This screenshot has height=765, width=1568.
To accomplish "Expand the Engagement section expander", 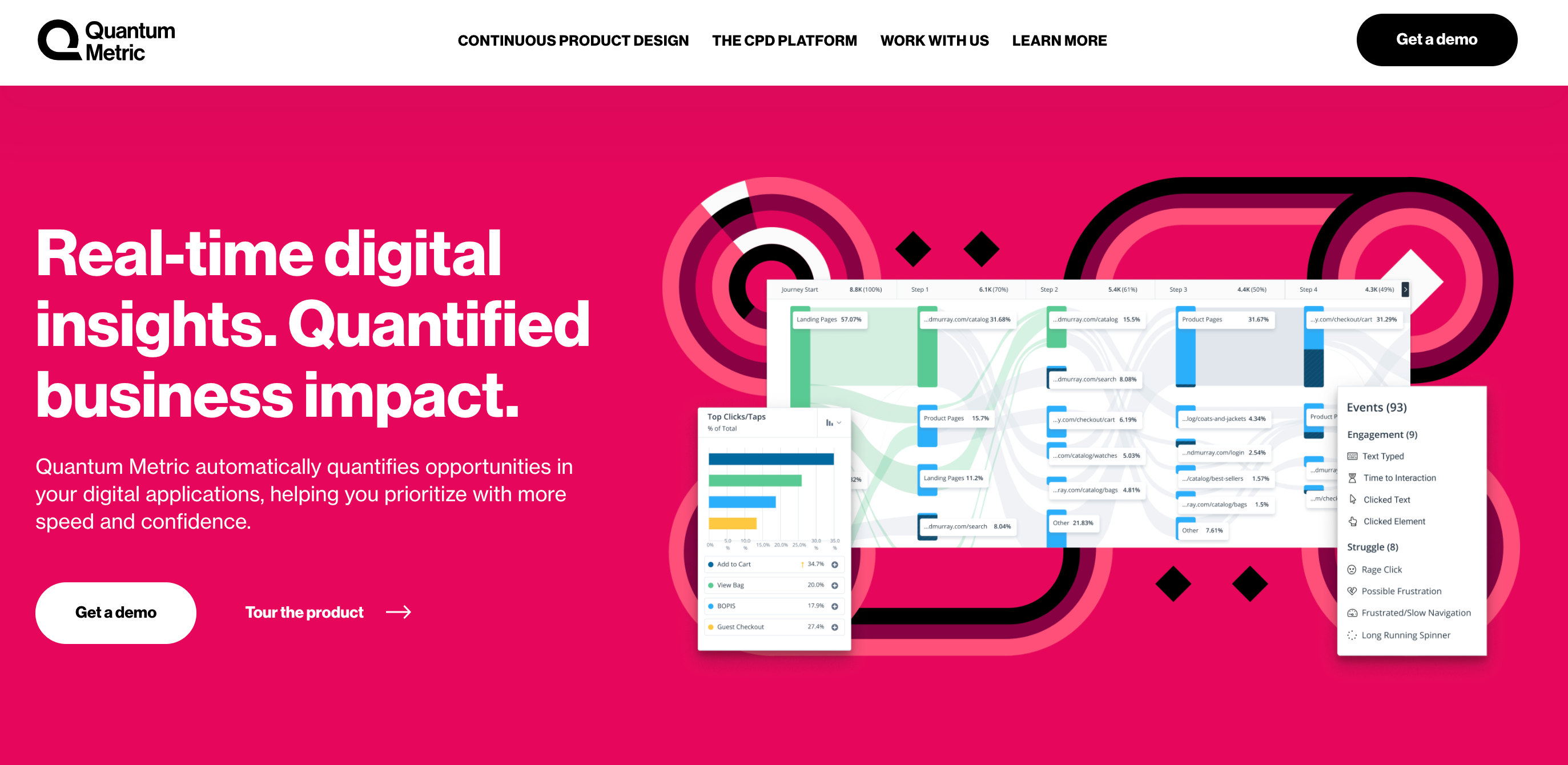I will pos(1388,434).
